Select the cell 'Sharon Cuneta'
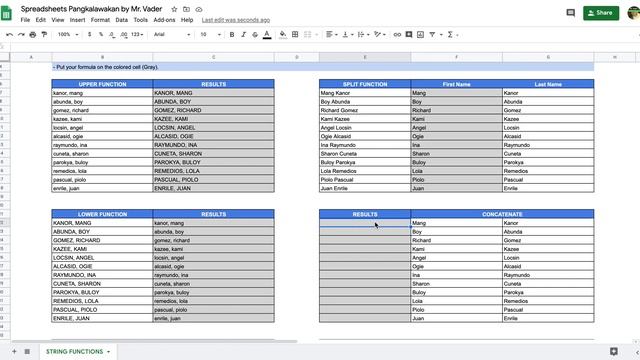640x360 pixels. [365, 154]
